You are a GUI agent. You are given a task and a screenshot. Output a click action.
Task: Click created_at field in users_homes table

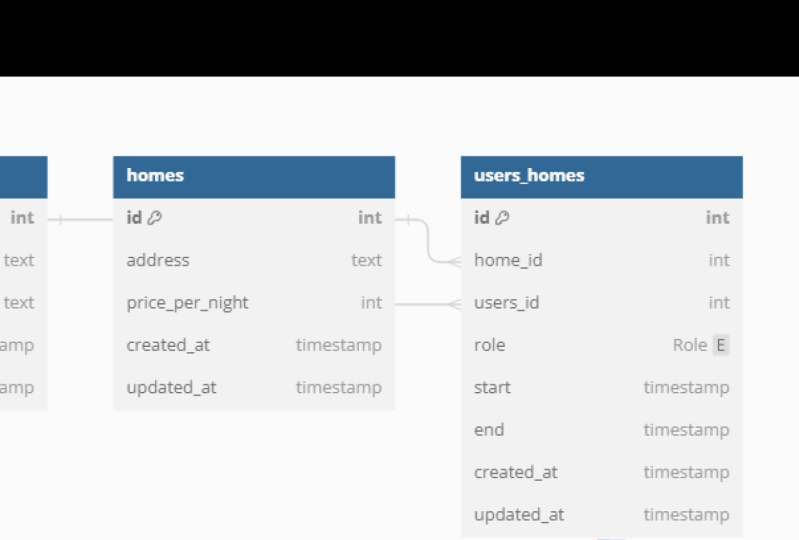pos(516,473)
